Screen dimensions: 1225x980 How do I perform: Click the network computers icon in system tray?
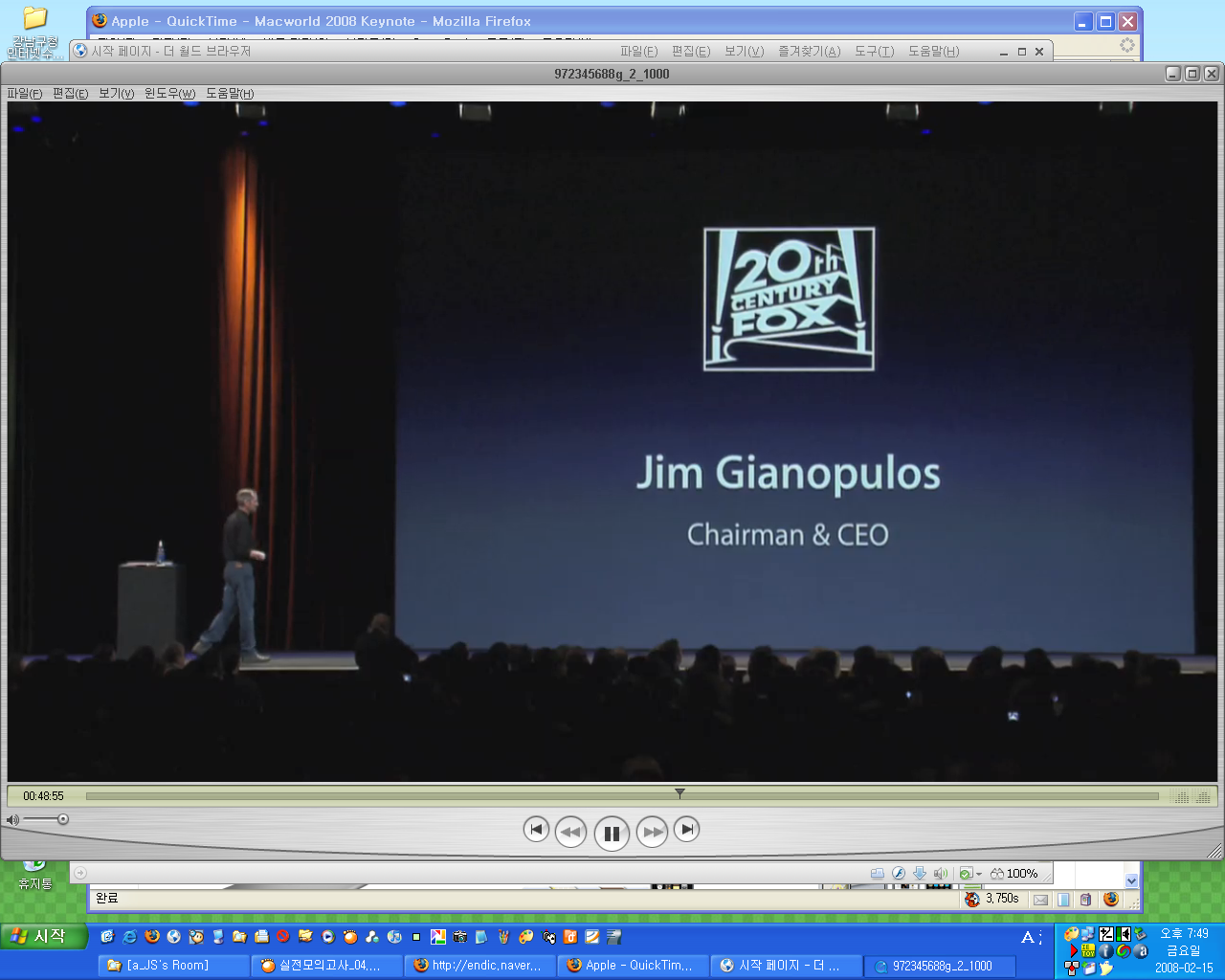(x=1088, y=934)
